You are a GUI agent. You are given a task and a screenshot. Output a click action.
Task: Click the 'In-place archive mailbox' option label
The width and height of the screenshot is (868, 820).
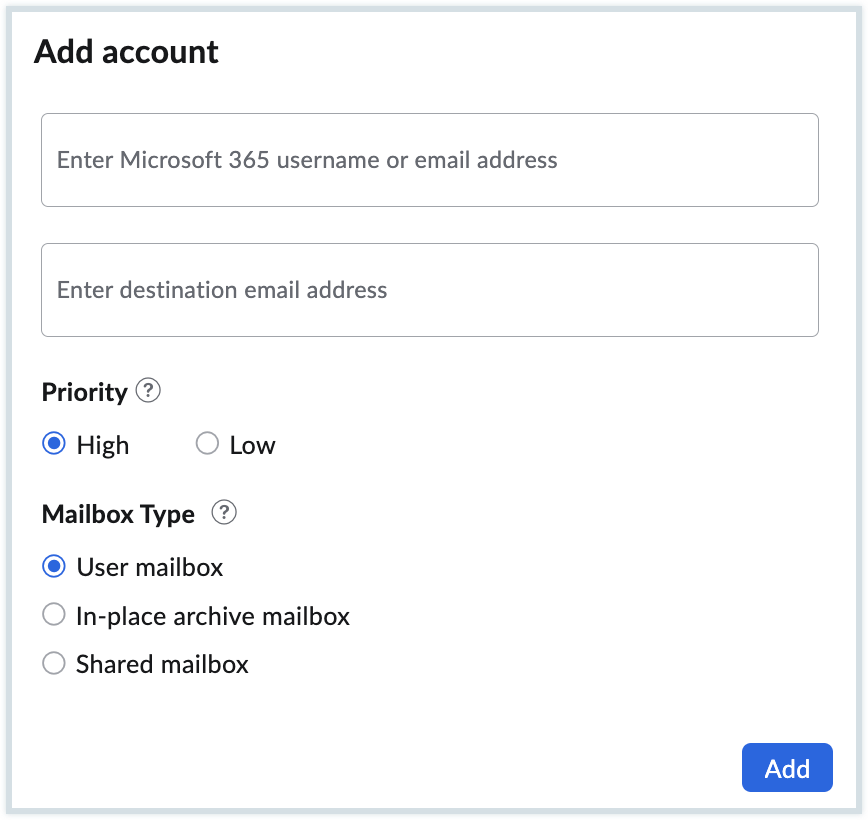[x=213, y=616]
